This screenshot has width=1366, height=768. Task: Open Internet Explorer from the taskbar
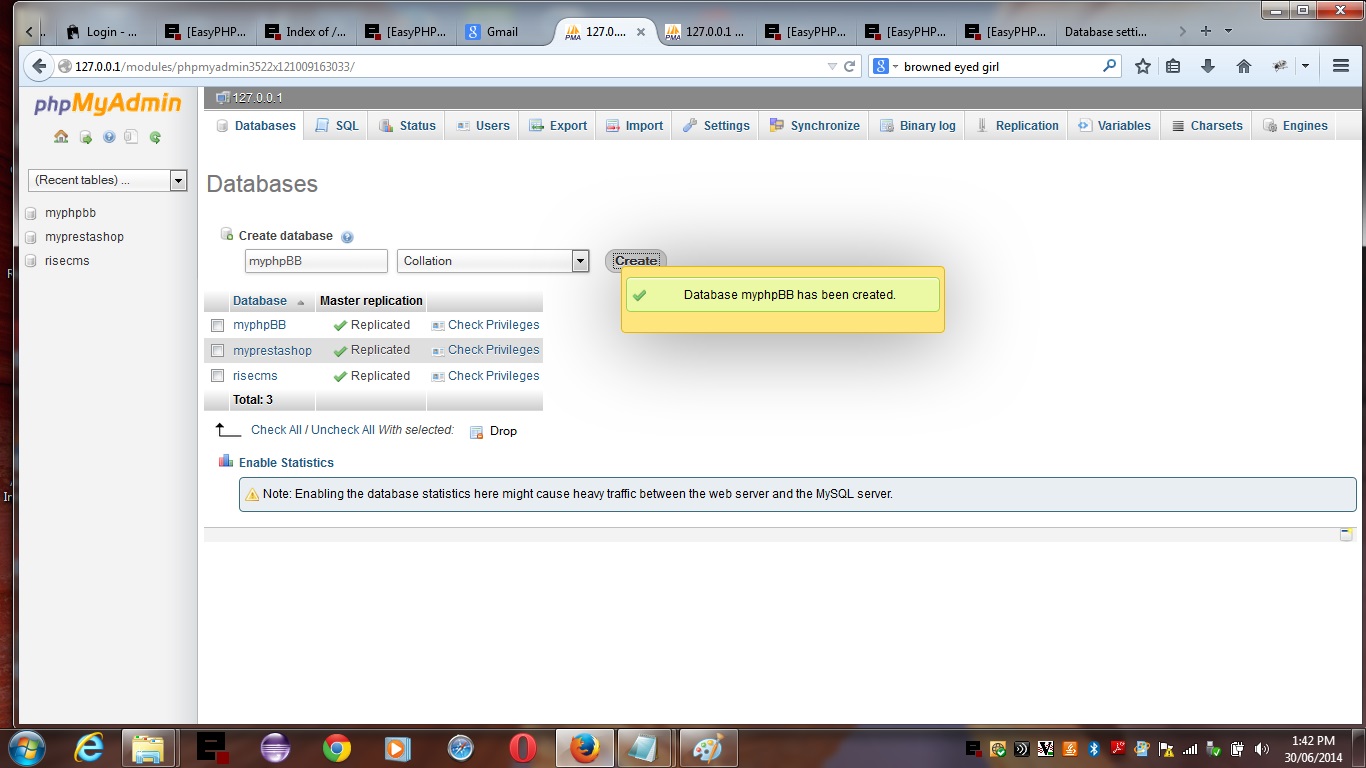coord(89,748)
